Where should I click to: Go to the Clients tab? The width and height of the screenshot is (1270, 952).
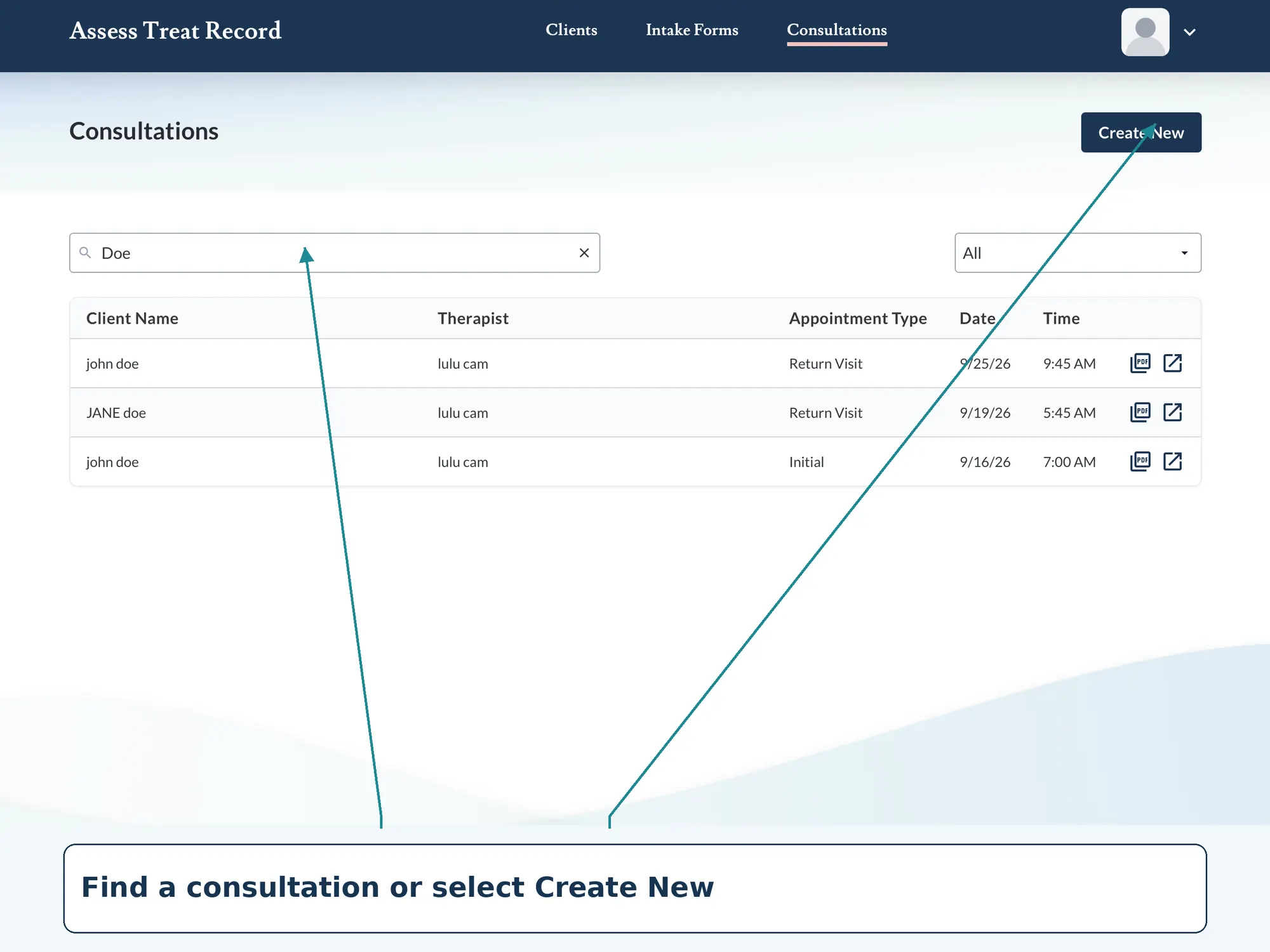571,30
